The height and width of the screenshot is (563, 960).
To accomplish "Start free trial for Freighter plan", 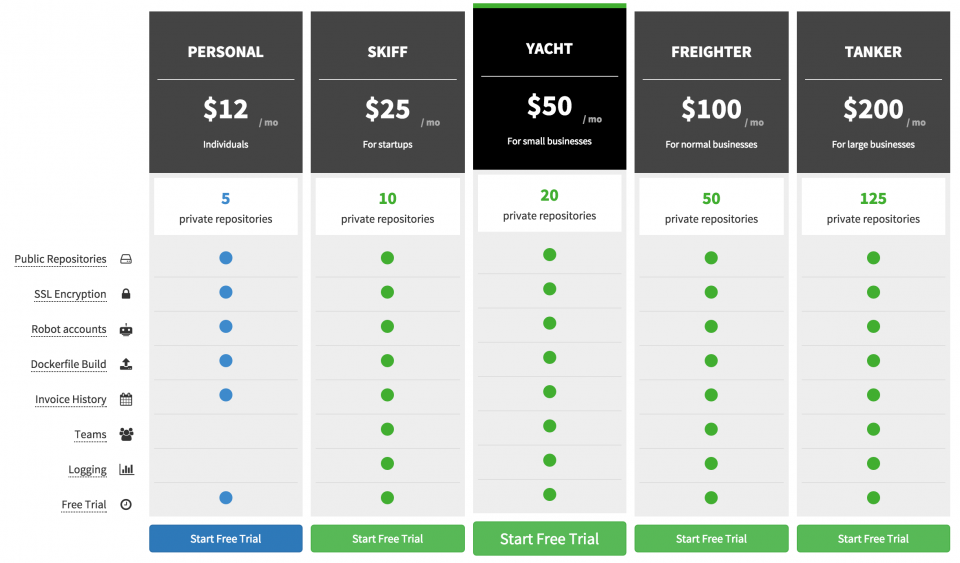I will (x=711, y=538).
